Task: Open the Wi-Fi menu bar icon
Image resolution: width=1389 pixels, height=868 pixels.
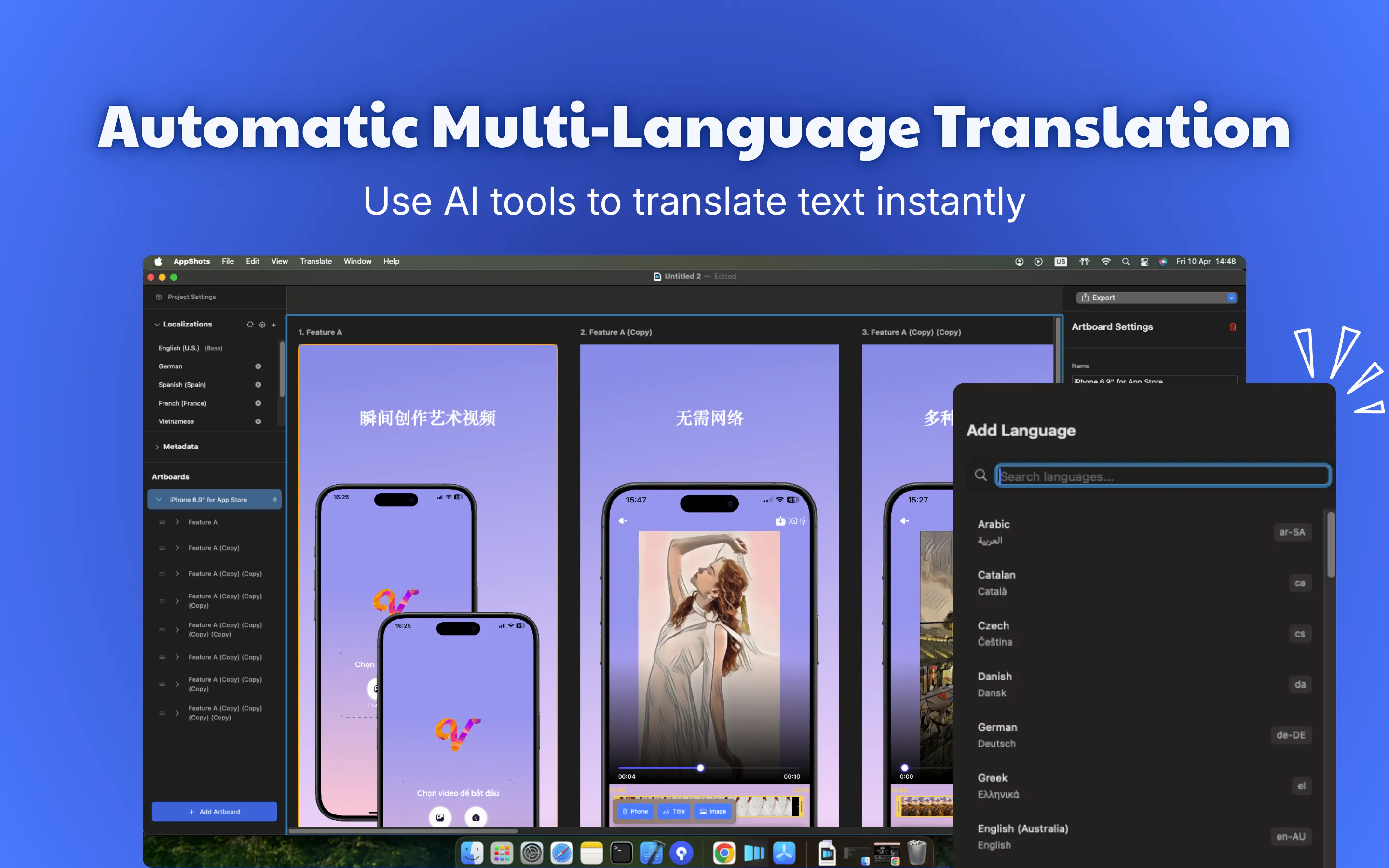Action: click(x=1105, y=261)
